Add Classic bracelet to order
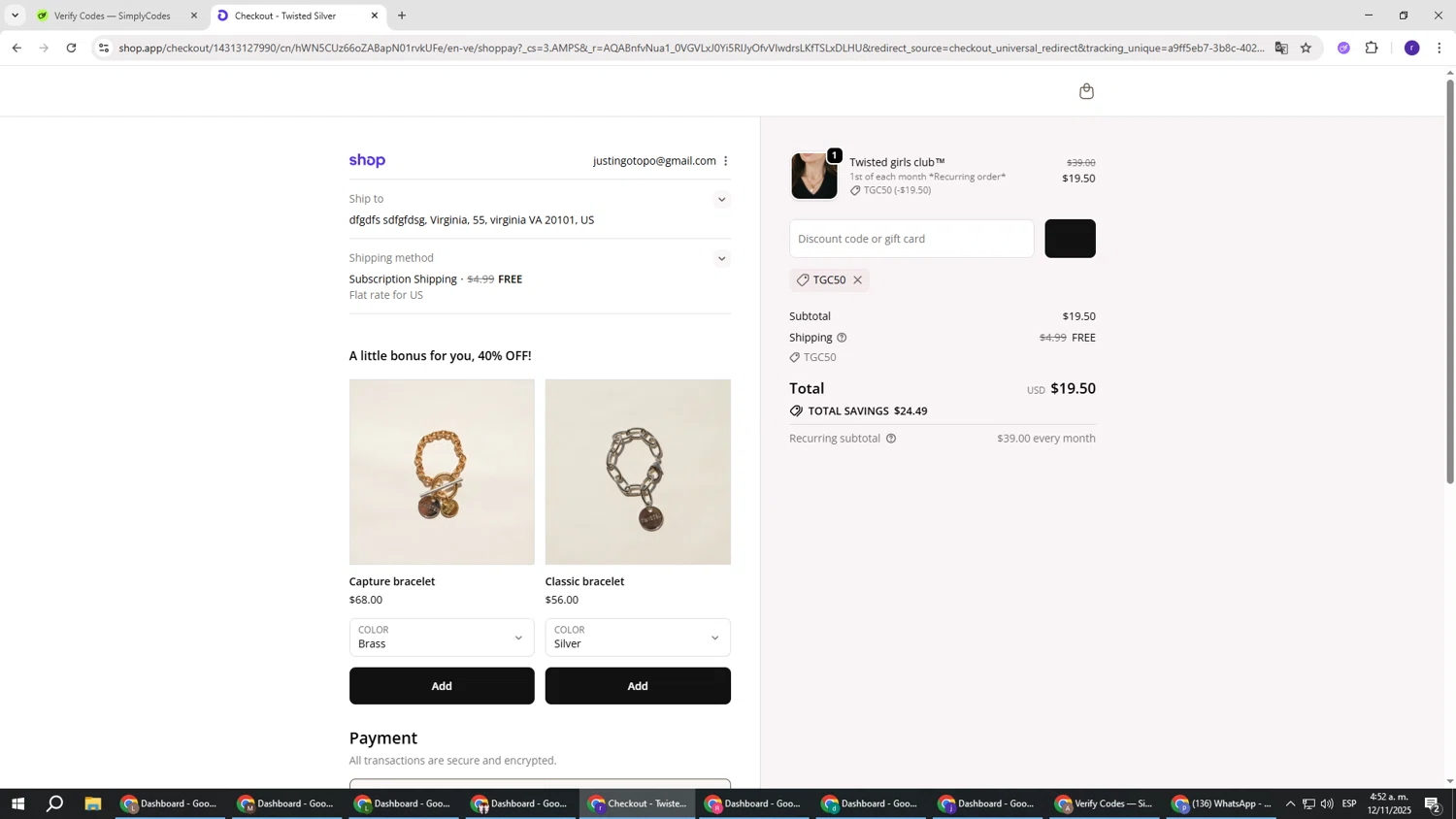This screenshot has width=1456, height=819. pos(638,686)
